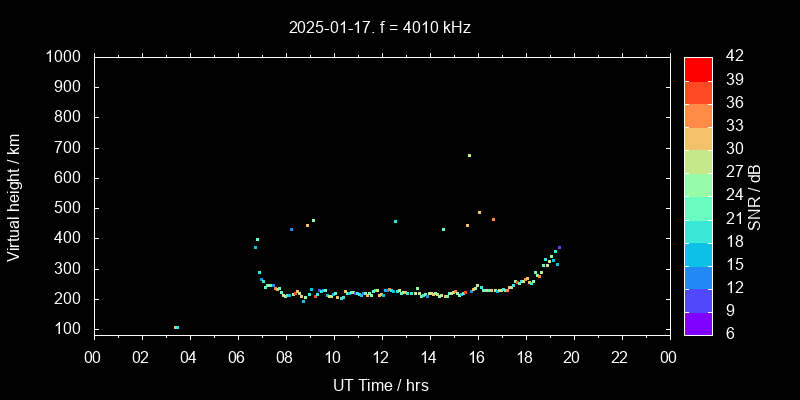Click the lone data point near 03:30 UT
Screen dimensions: 800x400
(x=176, y=327)
